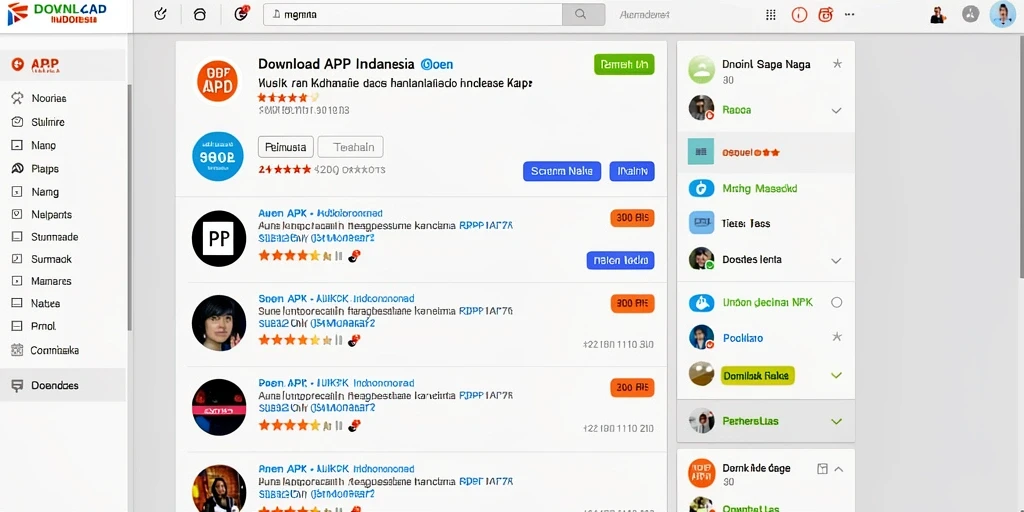The image size is (1024, 512).
Task: Open Nelpants in the sidebar
Action: 52,214
